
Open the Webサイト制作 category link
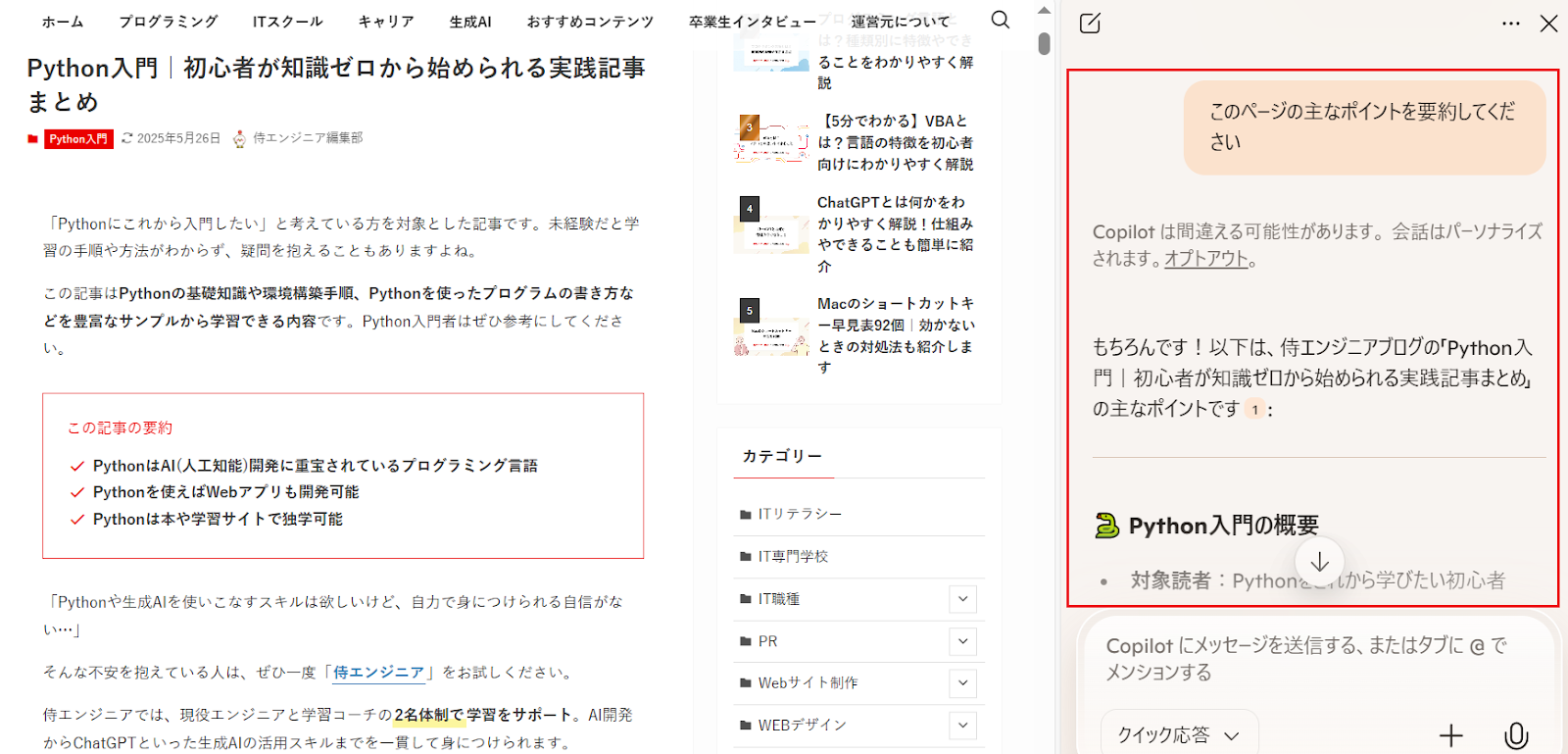808,682
